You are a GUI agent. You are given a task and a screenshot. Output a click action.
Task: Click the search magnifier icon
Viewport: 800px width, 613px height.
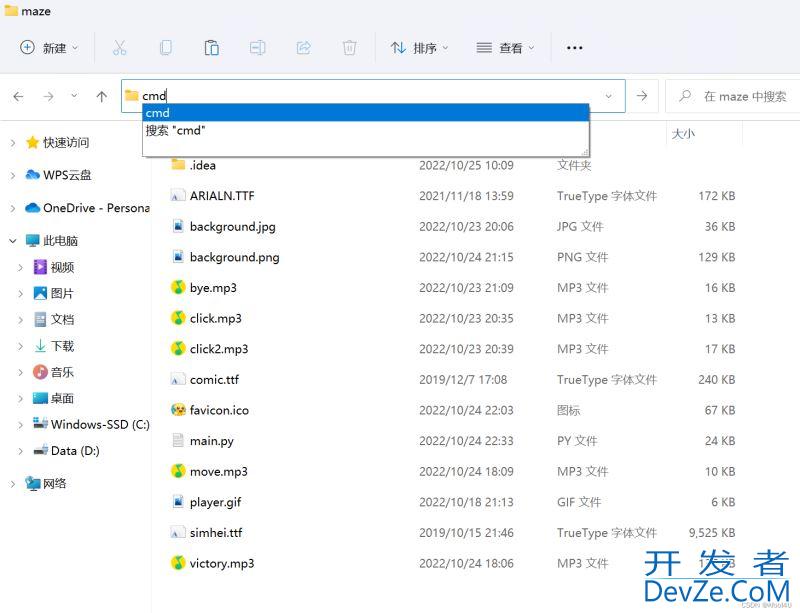click(685, 96)
